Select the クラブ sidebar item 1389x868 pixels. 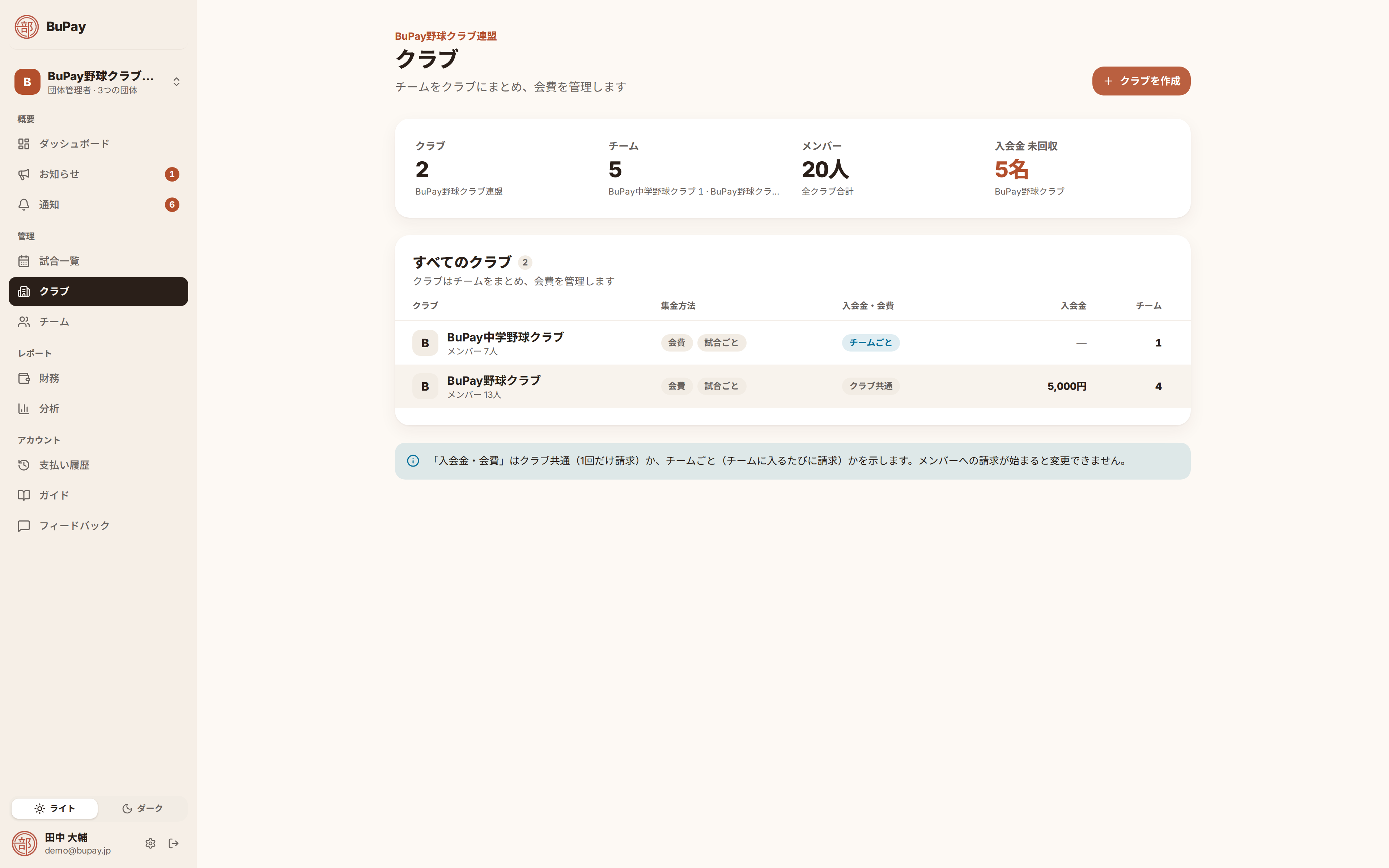[x=98, y=292]
